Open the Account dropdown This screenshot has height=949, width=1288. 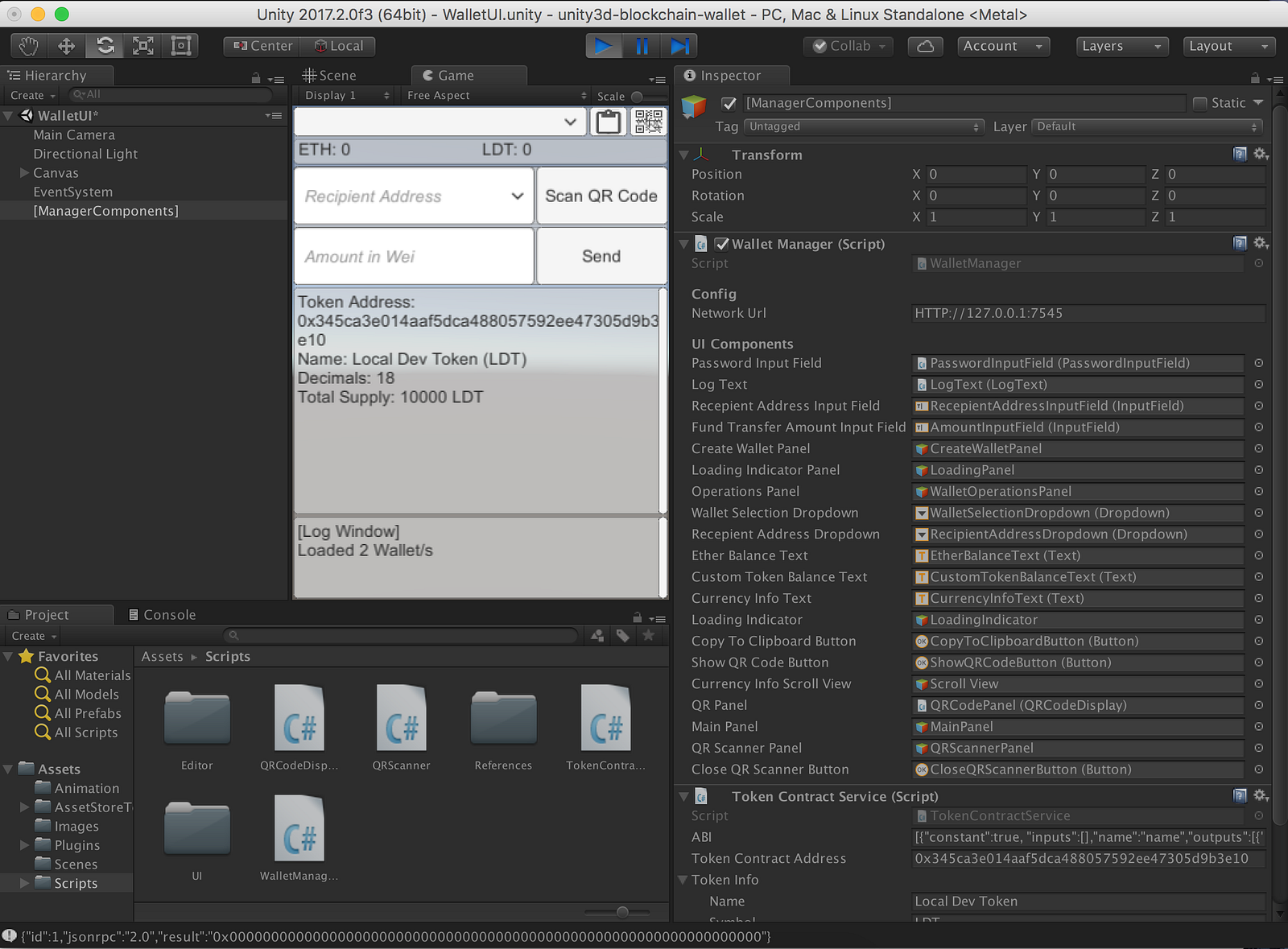[x=1004, y=46]
